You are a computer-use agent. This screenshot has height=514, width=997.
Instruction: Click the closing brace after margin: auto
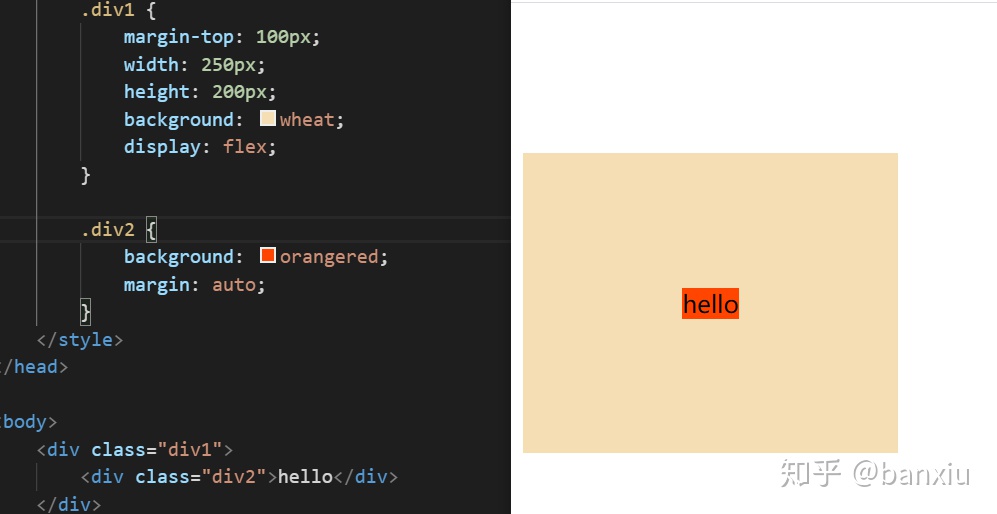86,312
